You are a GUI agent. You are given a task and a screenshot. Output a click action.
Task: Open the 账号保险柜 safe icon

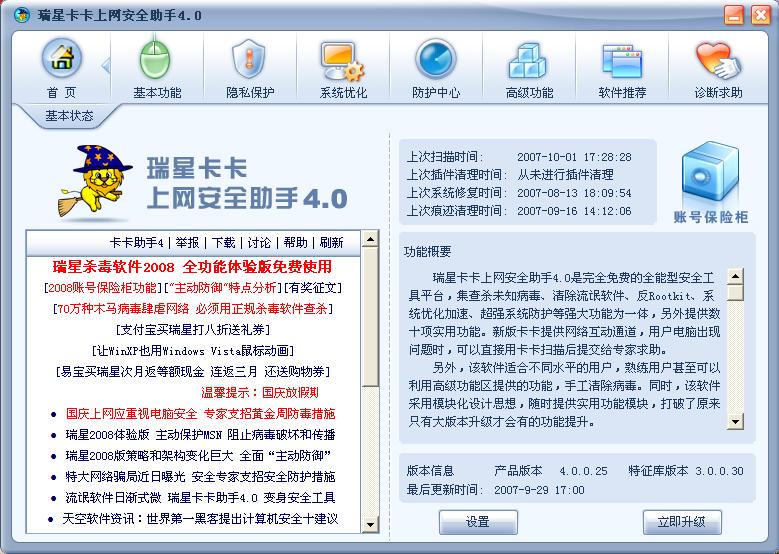click(710, 180)
